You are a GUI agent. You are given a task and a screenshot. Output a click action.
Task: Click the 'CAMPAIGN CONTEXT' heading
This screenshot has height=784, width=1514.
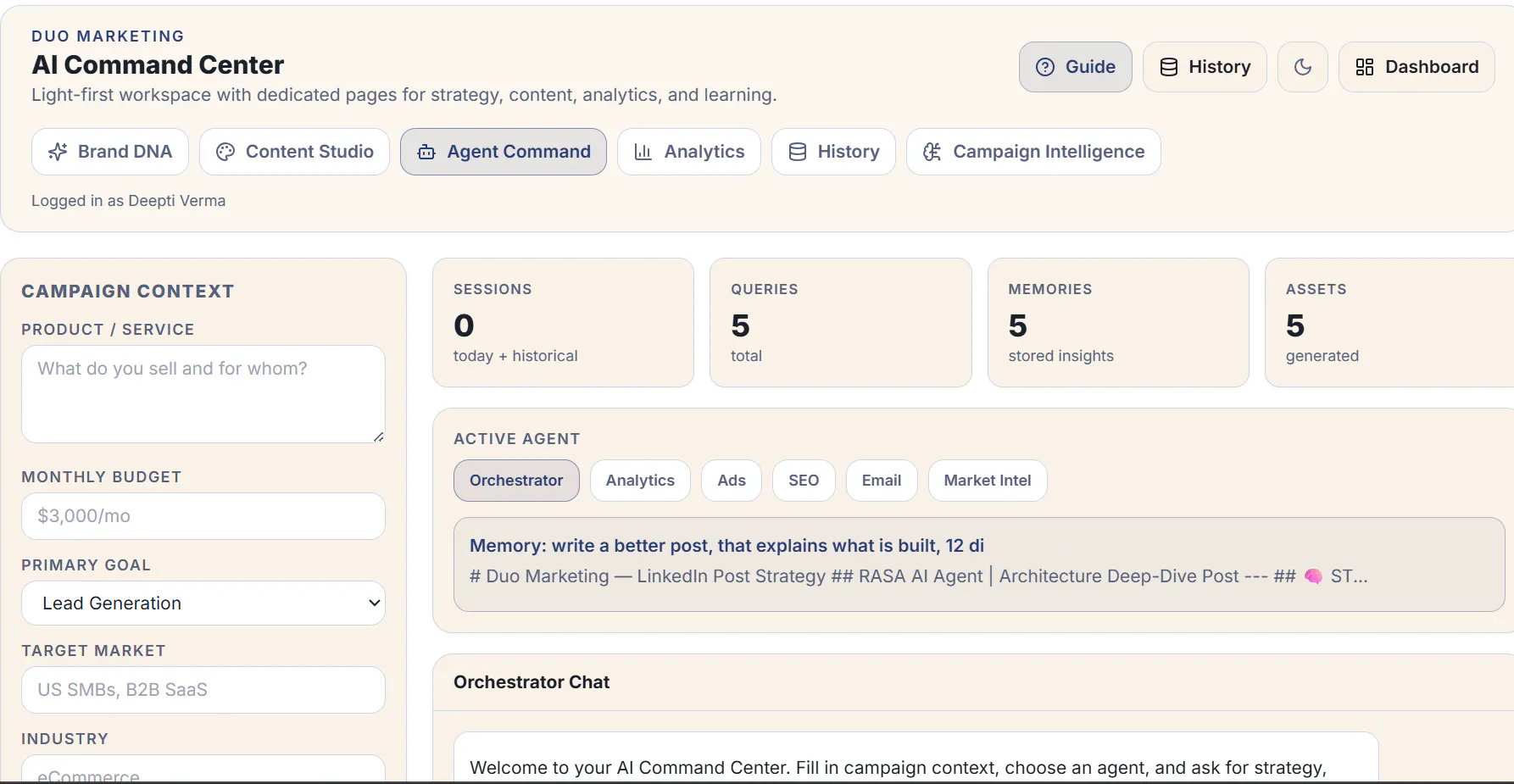point(128,292)
